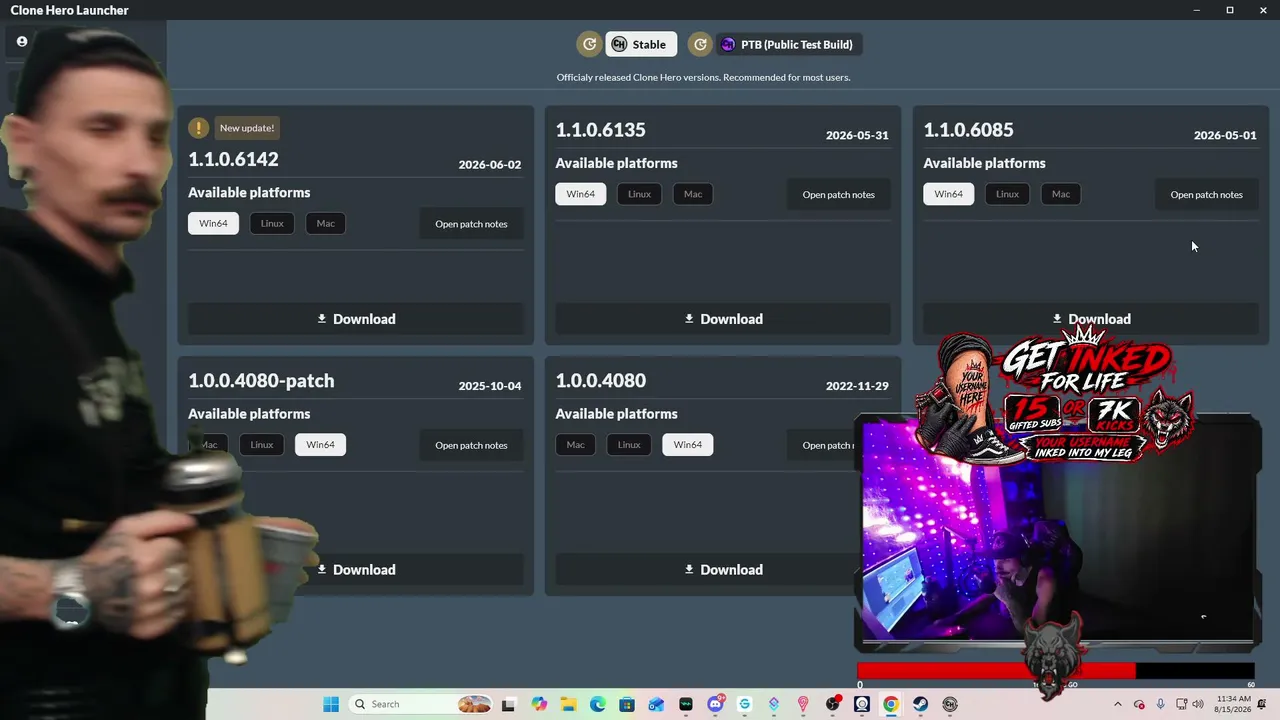This screenshot has height=720, width=1280.
Task: Switch to Google Chrome in the taskbar
Action: pyautogui.click(x=891, y=704)
